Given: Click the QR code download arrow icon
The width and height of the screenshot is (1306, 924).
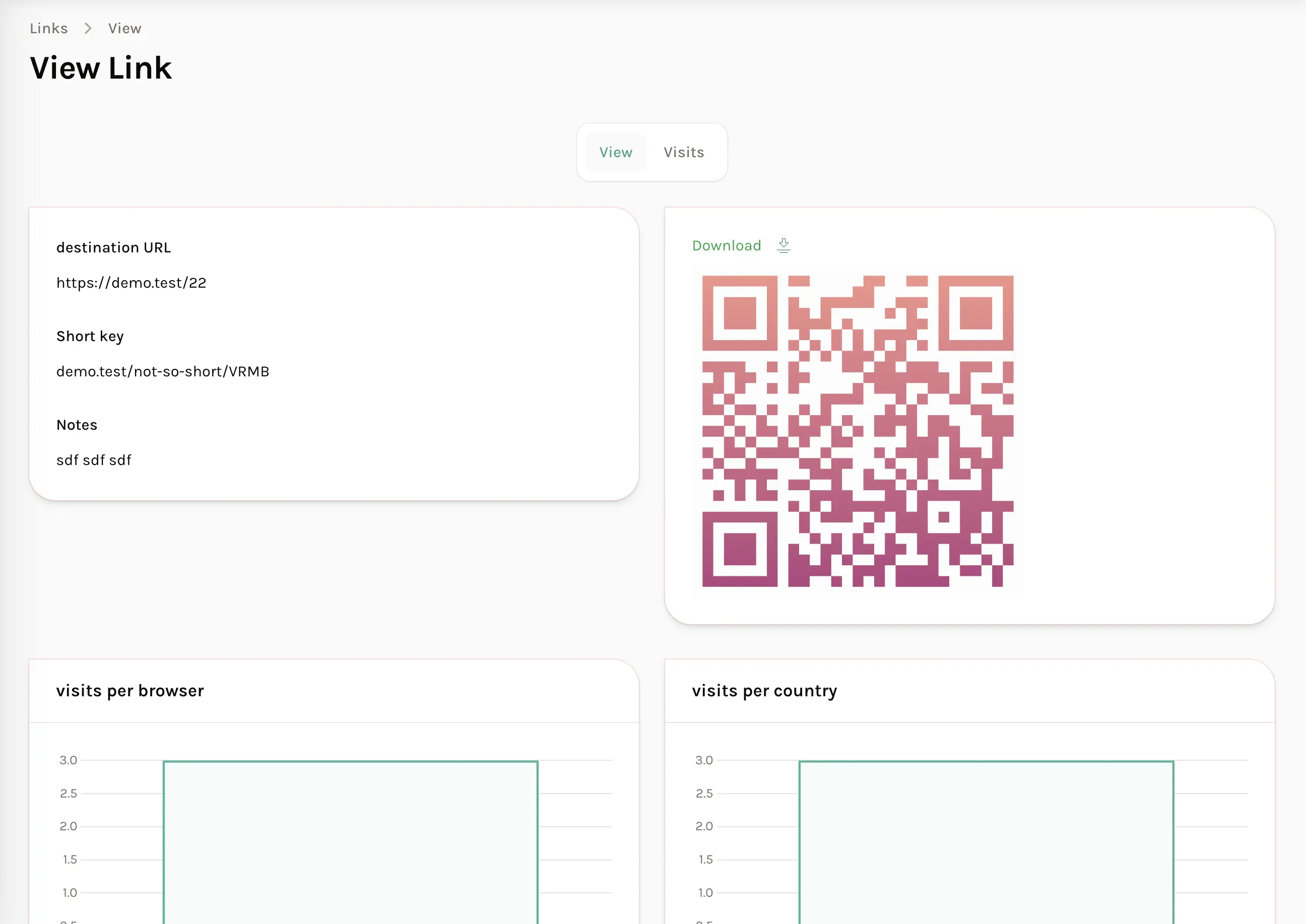Looking at the screenshot, I should (x=783, y=245).
